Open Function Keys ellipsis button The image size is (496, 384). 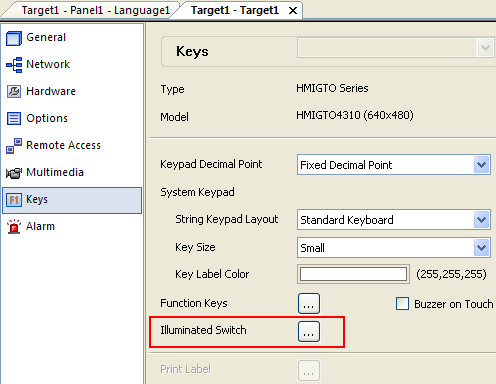(309, 303)
